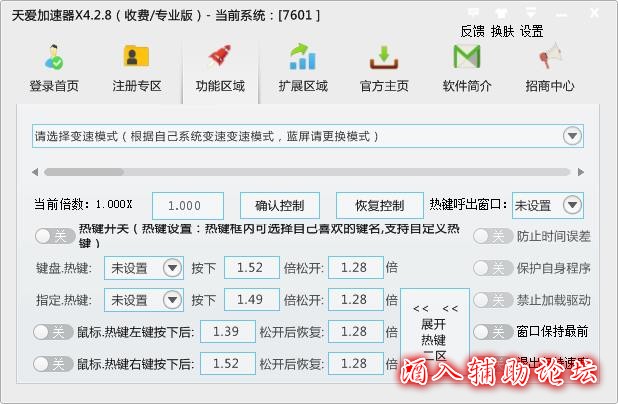This screenshot has height=404, width=618.
Task: Click the 当前倍数: 1.000X text
Action: point(83,204)
